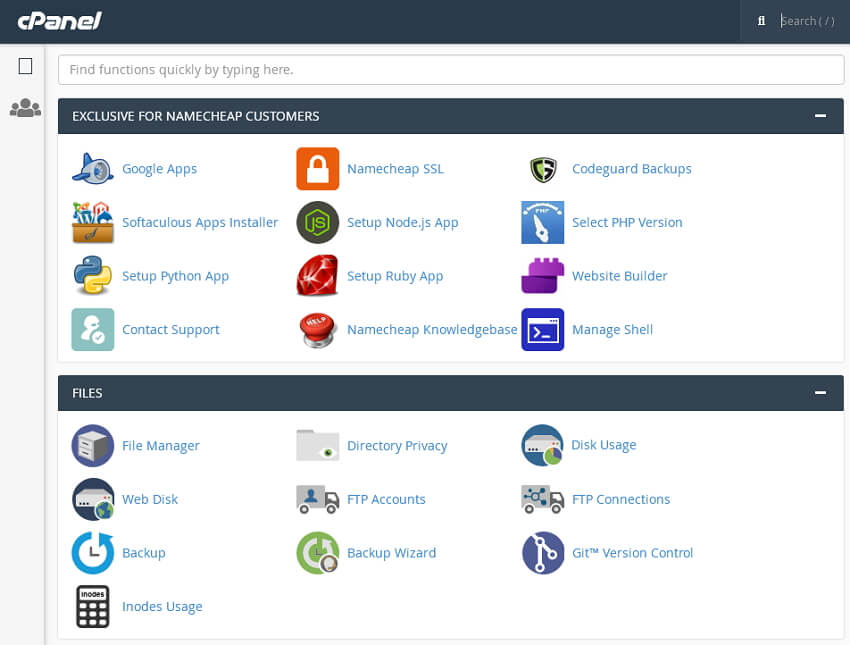Viewport: 850px width, 645px height.
Task: Click the Git Version Control icon
Action: coord(543,553)
